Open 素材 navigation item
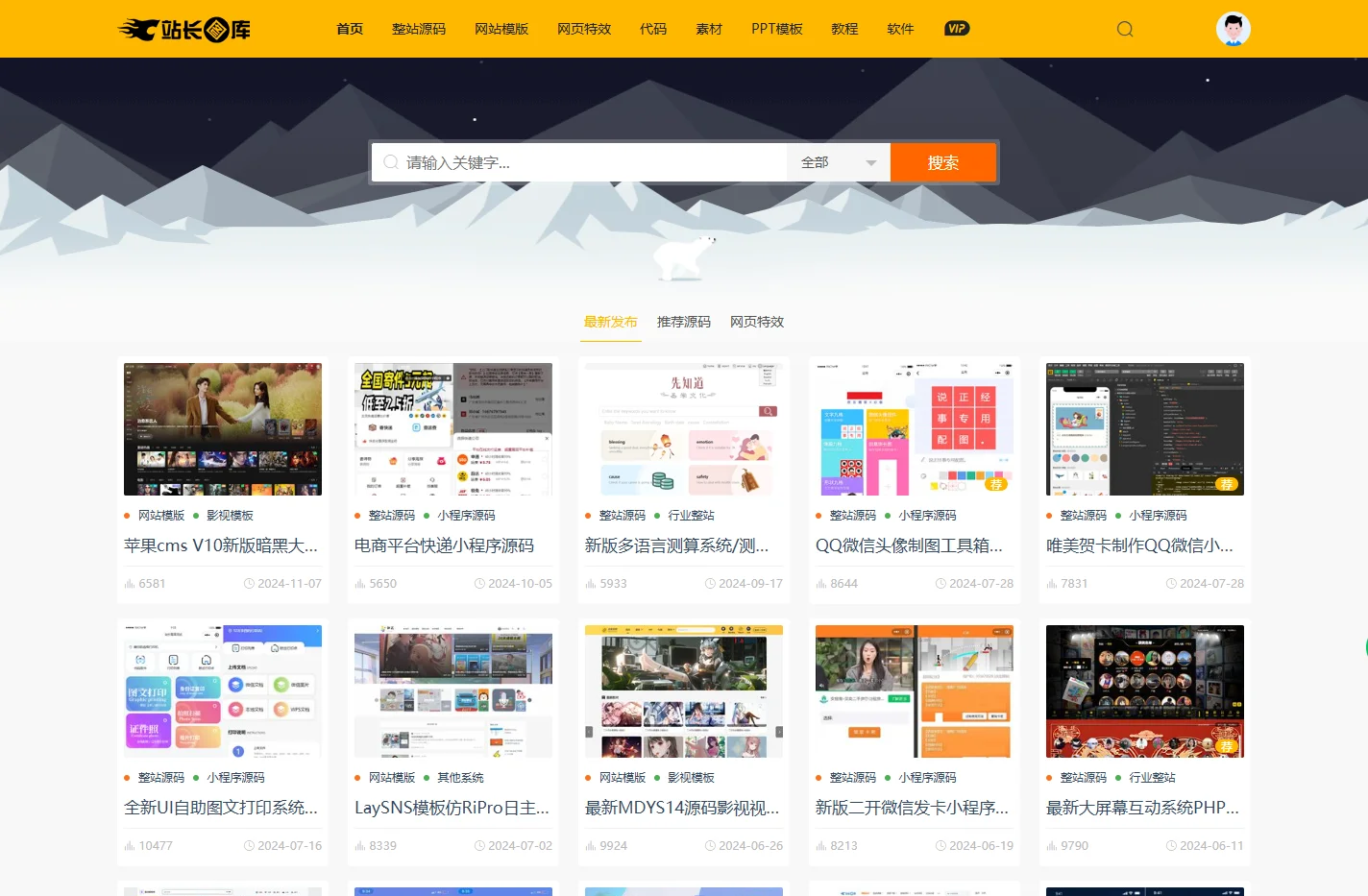 [709, 29]
